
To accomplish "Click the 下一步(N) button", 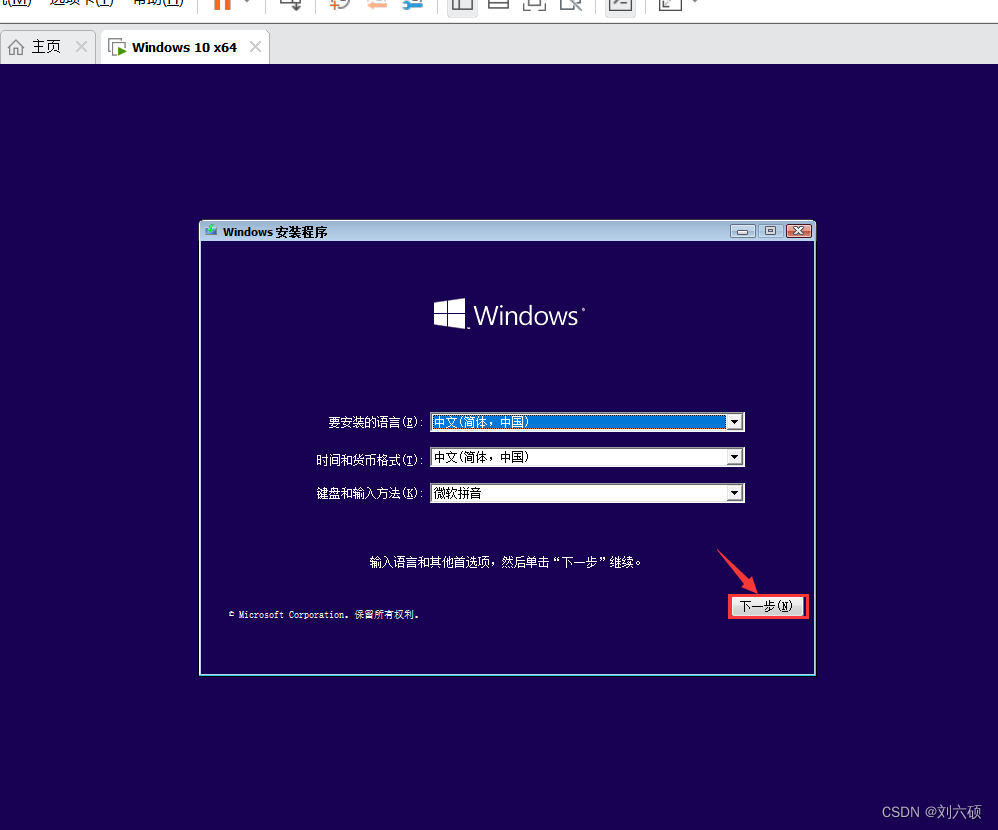I will click(766, 606).
